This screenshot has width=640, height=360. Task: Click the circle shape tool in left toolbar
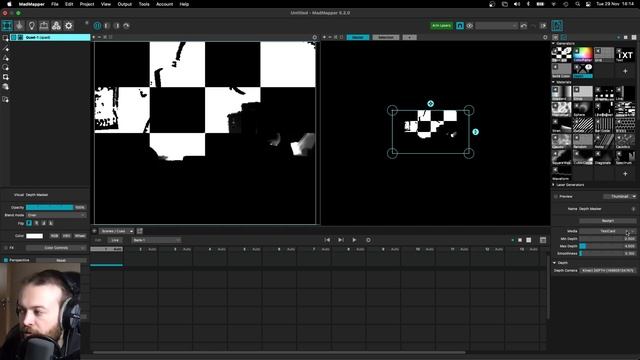click(5, 67)
